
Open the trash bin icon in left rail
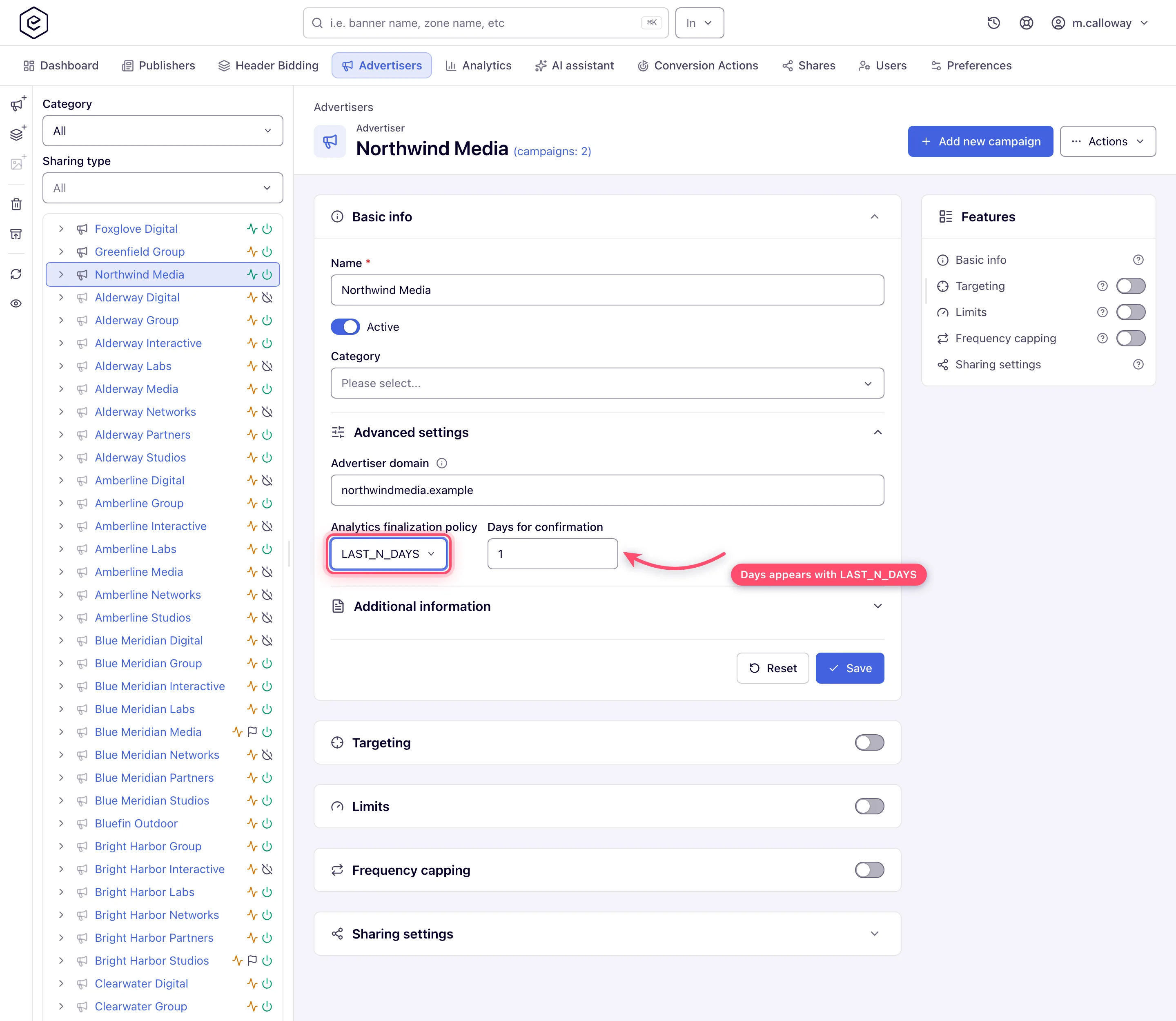point(16,204)
